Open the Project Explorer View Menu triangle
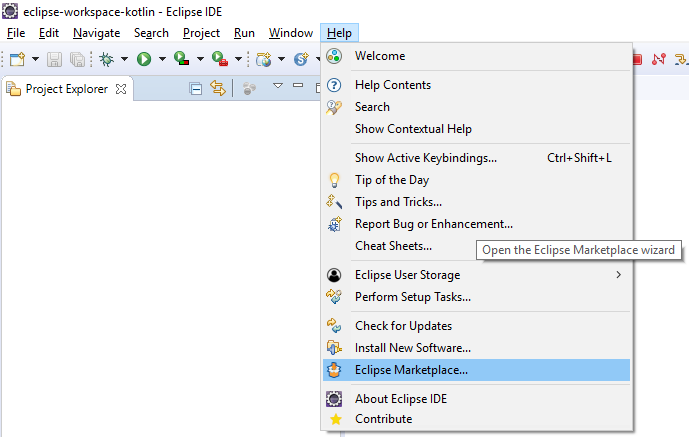This screenshot has height=437, width=689. point(278,85)
